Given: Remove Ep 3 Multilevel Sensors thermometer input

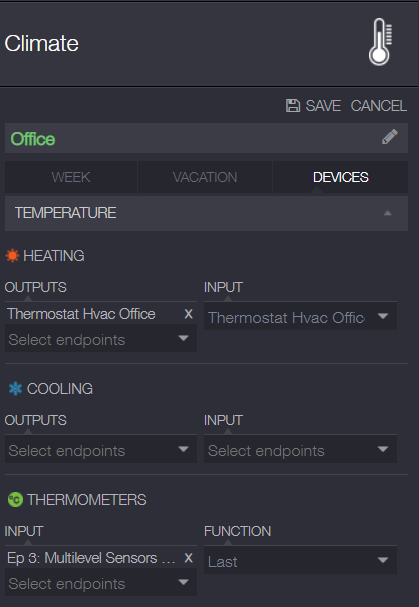Looking at the screenshot, I should (188, 558).
